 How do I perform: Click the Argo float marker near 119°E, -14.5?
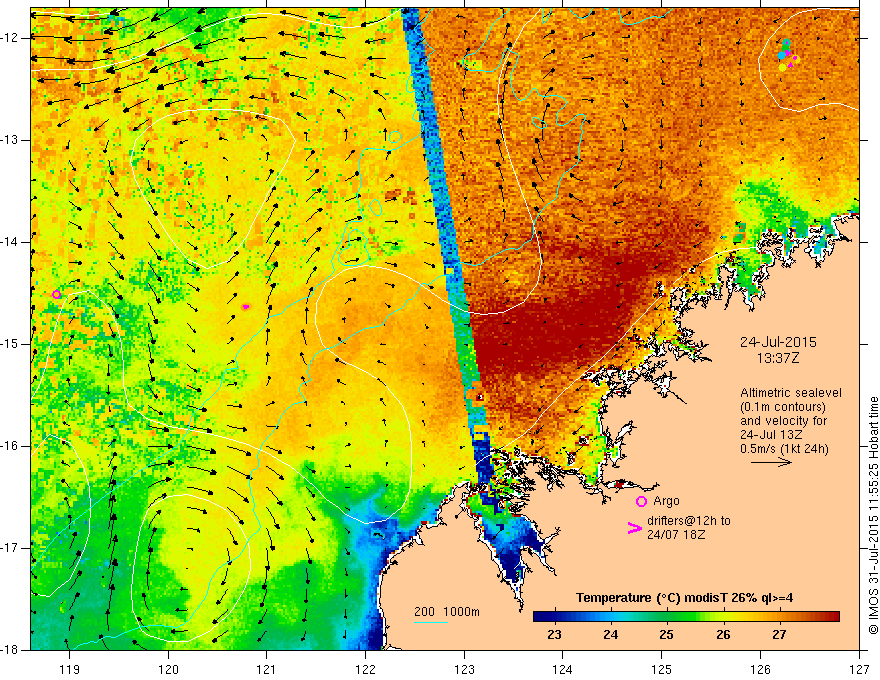(x=56, y=295)
